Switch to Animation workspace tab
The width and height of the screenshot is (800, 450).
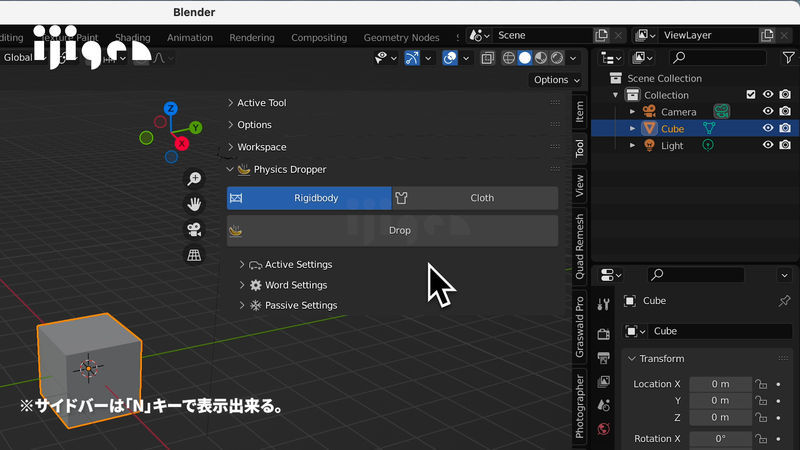[x=190, y=38]
